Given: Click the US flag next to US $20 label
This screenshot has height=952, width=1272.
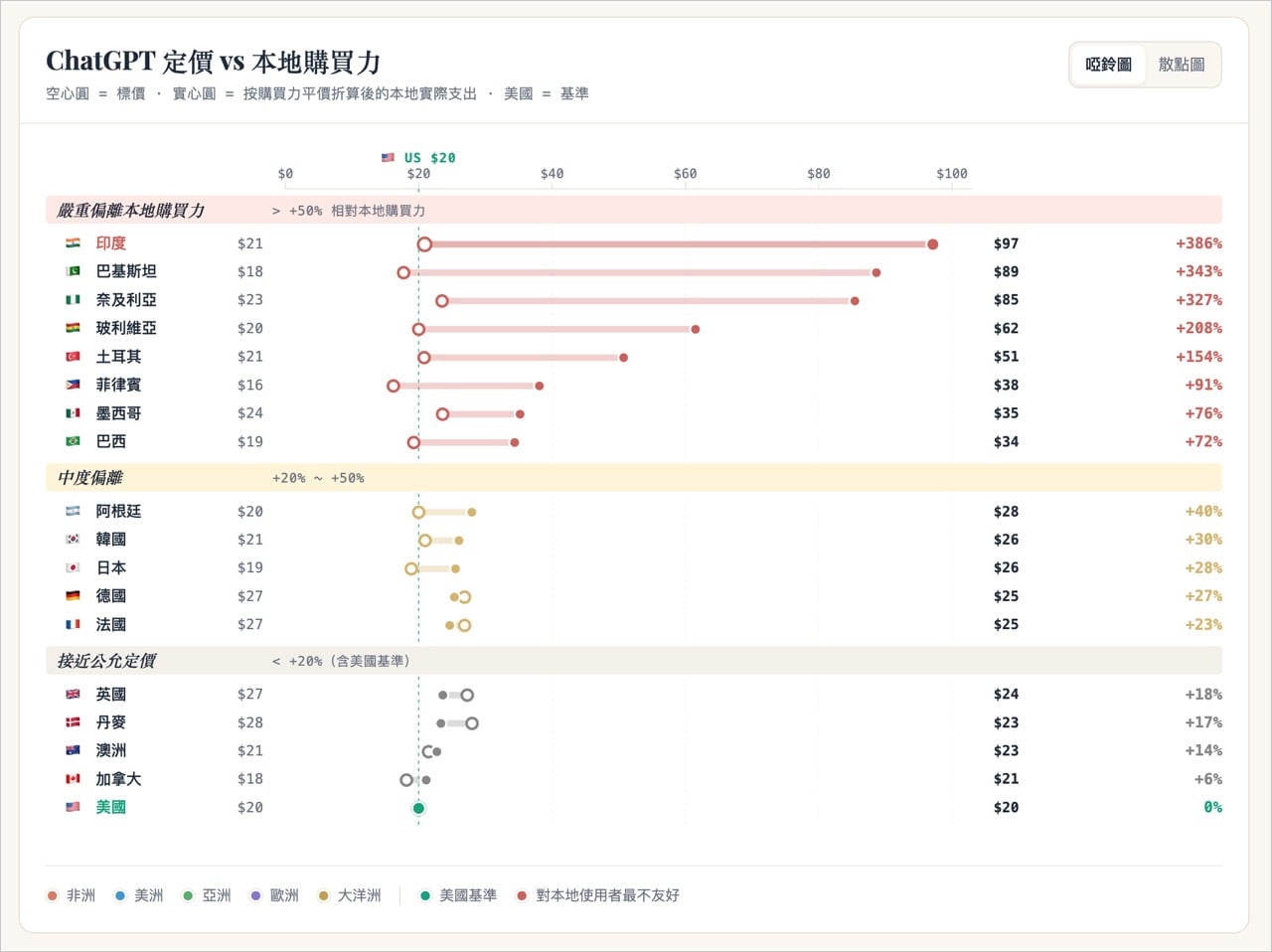Looking at the screenshot, I should pyautogui.click(x=388, y=157).
